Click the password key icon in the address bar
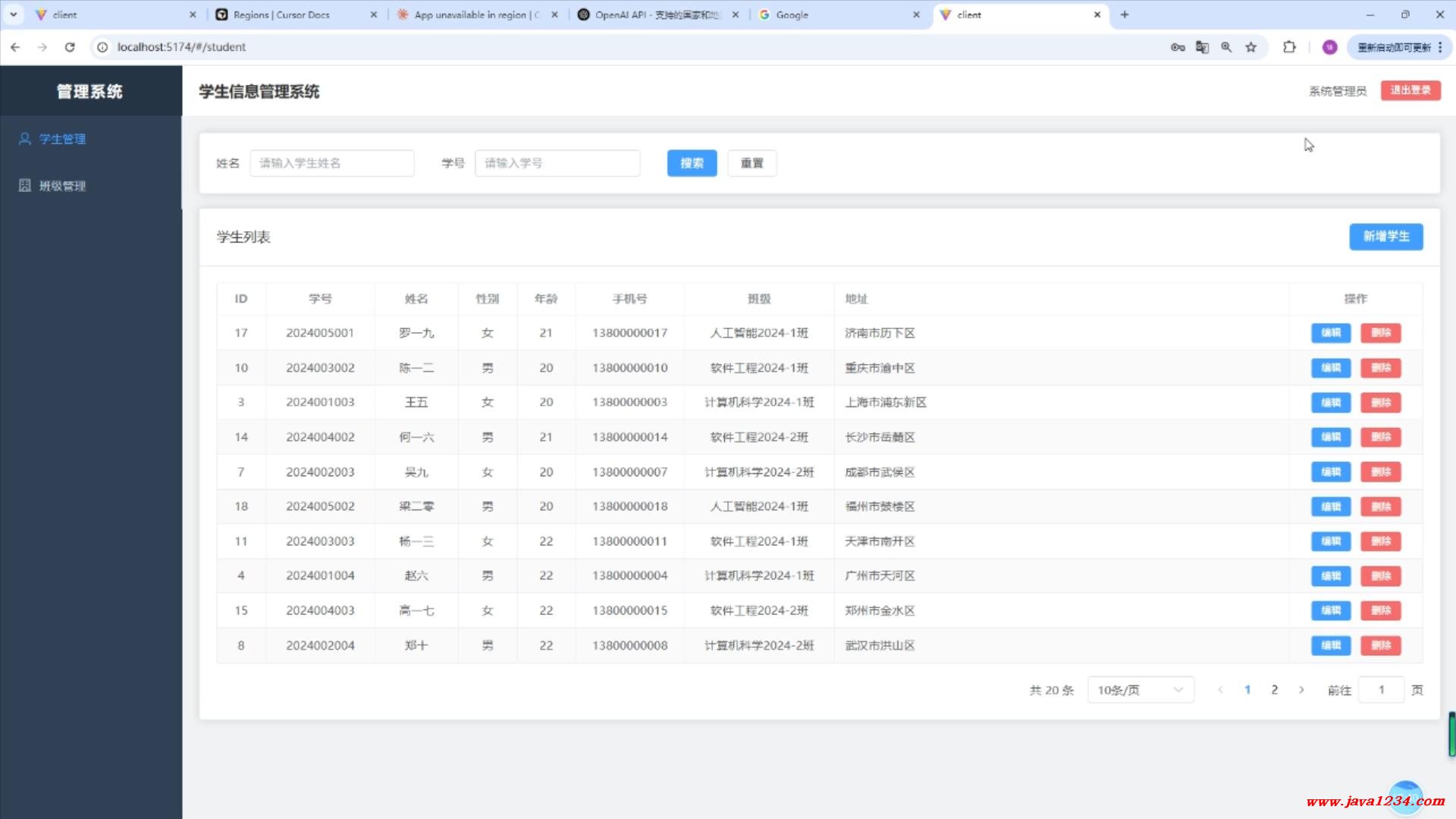 click(x=1178, y=47)
